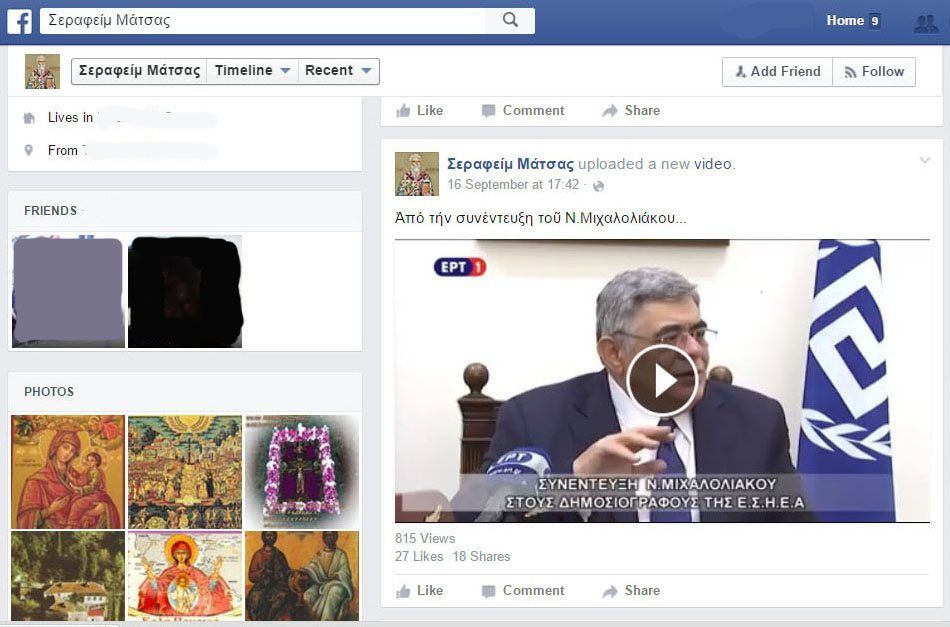Image resolution: width=950 pixels, height=627 pixels.
Task: Play the Michaloliakos interview video
Action: (662, 380)
